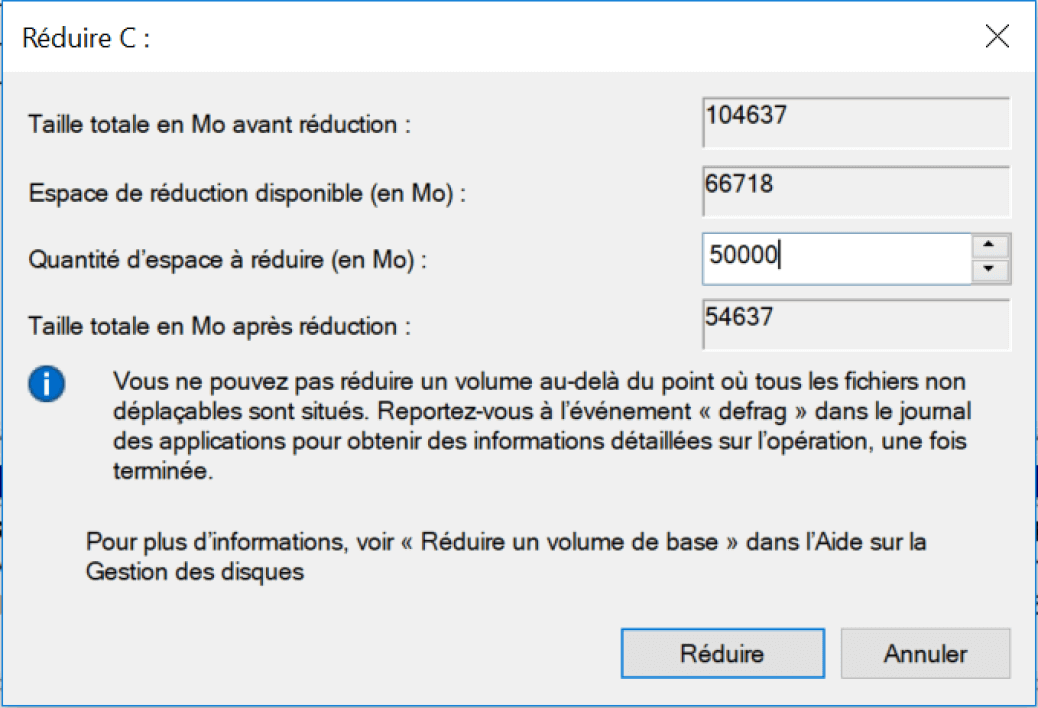1038x708 pixels.
Task: Increase shrink amount with the up arrow
Action: [990, 246]
